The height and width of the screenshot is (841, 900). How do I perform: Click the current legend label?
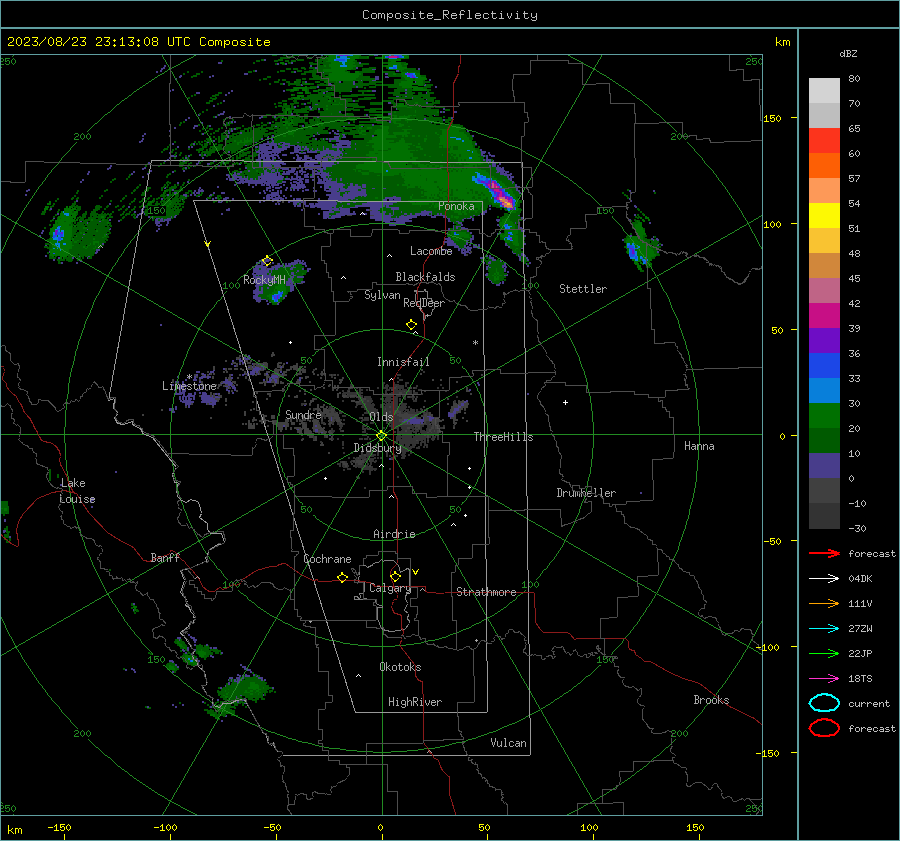pos(869,703)
